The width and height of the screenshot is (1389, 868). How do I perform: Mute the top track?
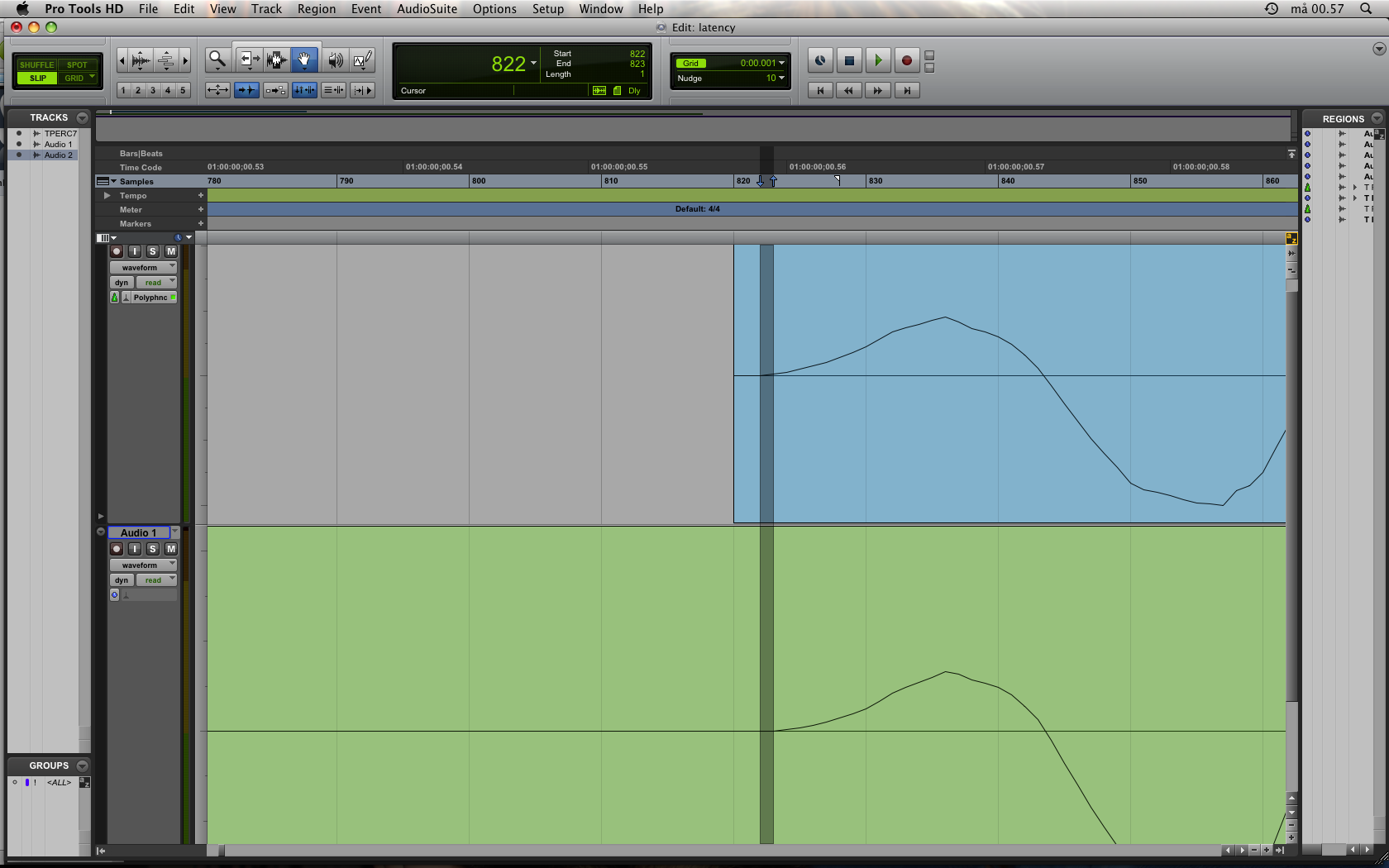point(171,251)
